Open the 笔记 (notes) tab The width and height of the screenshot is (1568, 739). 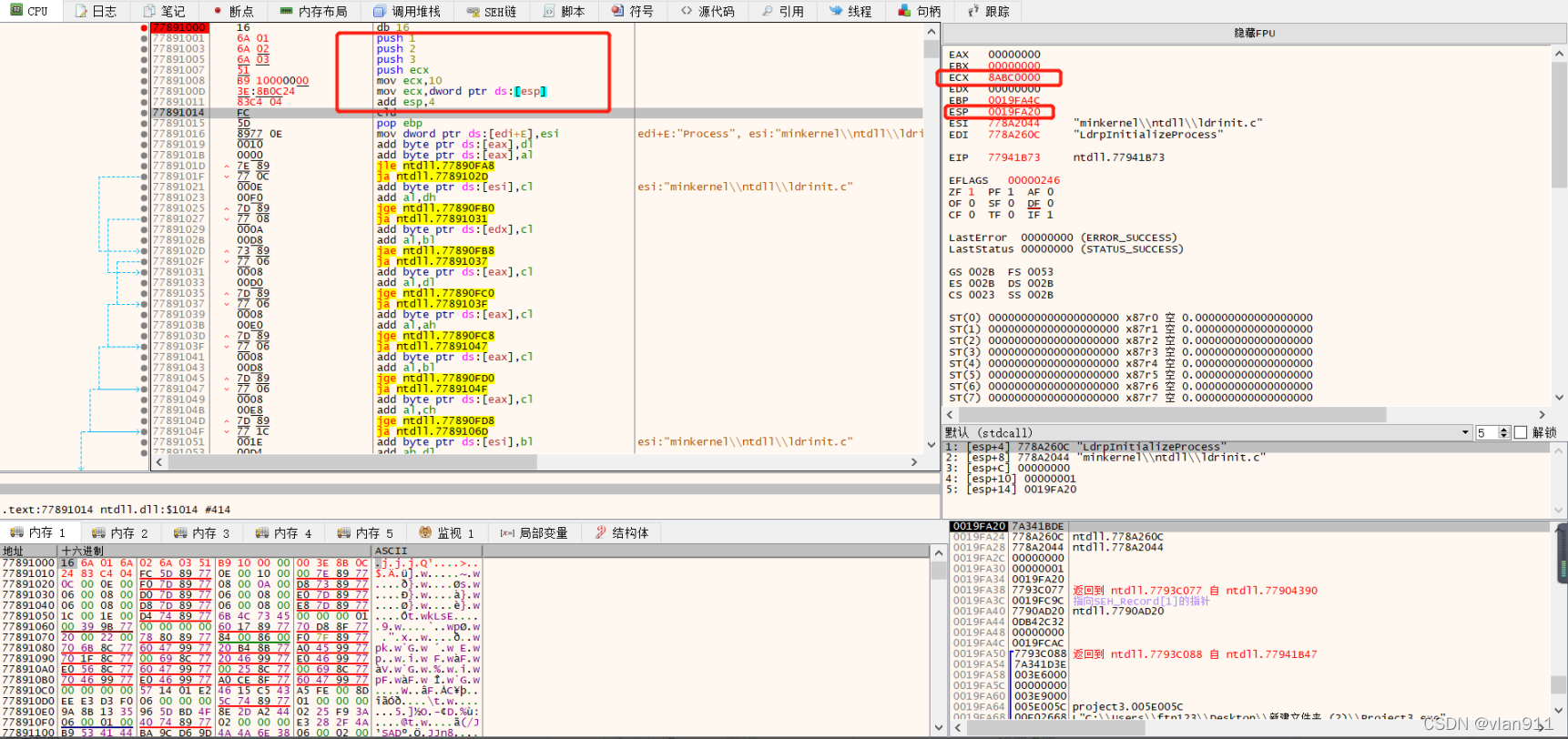165,11
